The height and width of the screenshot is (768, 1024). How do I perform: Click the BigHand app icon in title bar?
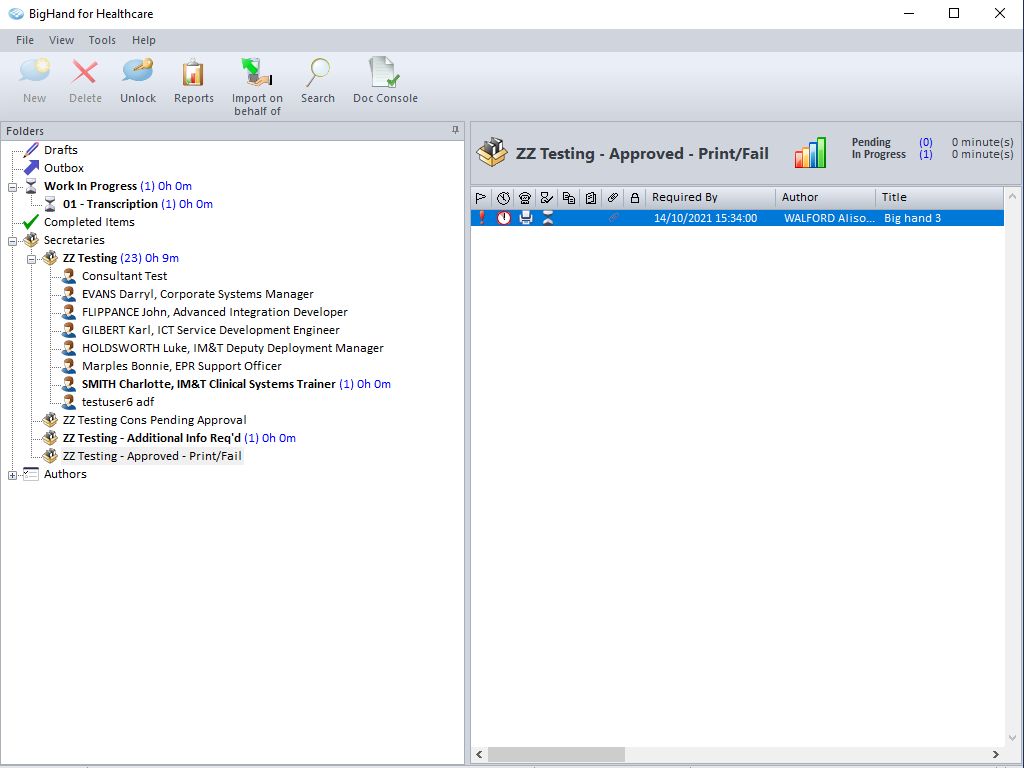(16, 14)
